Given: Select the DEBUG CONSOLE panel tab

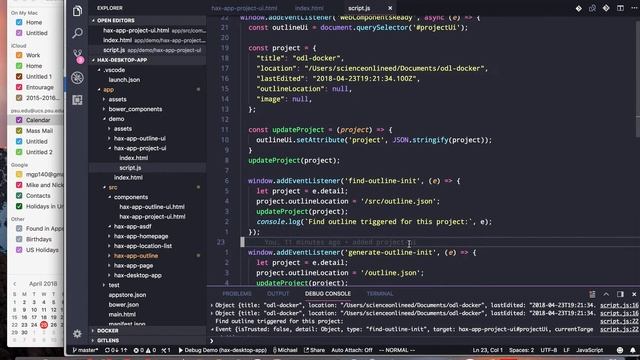Looking at the screenshot, I should click(x=327, y=293).
